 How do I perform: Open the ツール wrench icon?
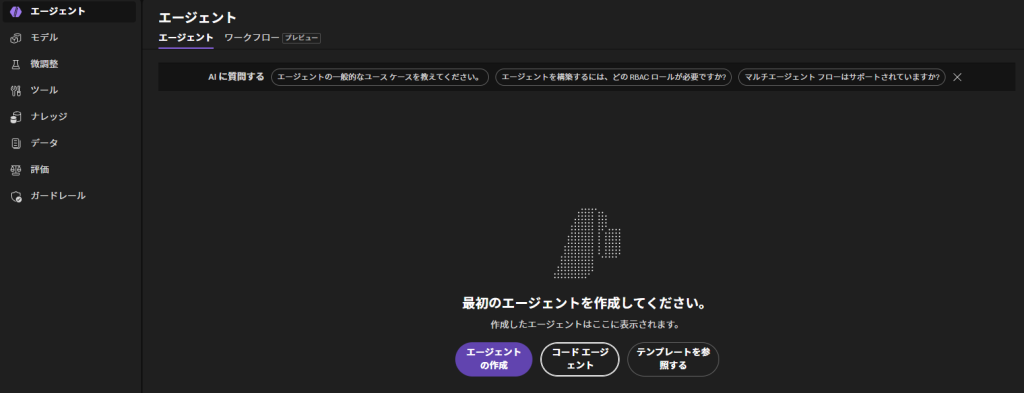(x=16, y=90)
